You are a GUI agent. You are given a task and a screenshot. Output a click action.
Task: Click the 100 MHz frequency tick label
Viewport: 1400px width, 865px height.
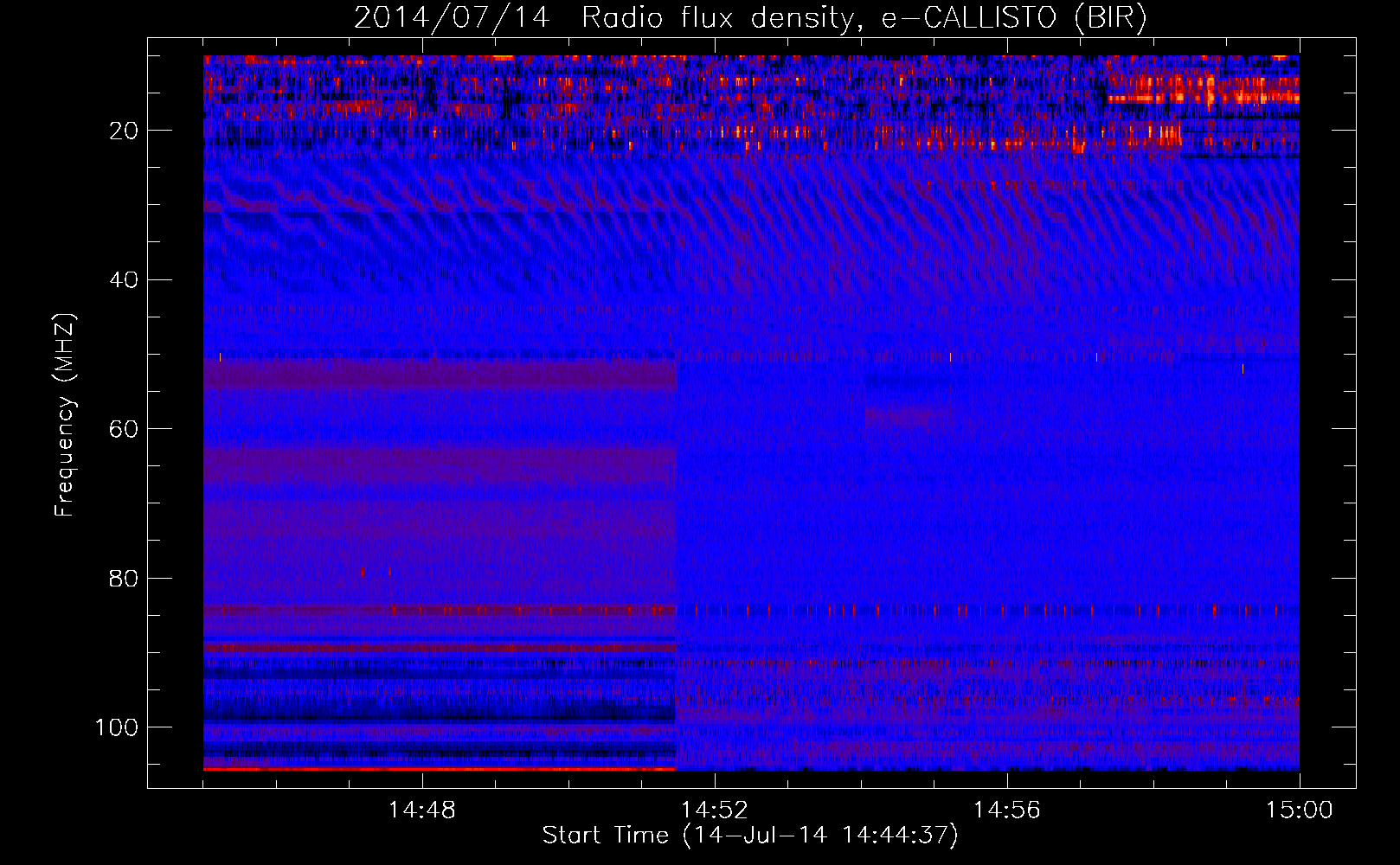click(x=117, y=727)
